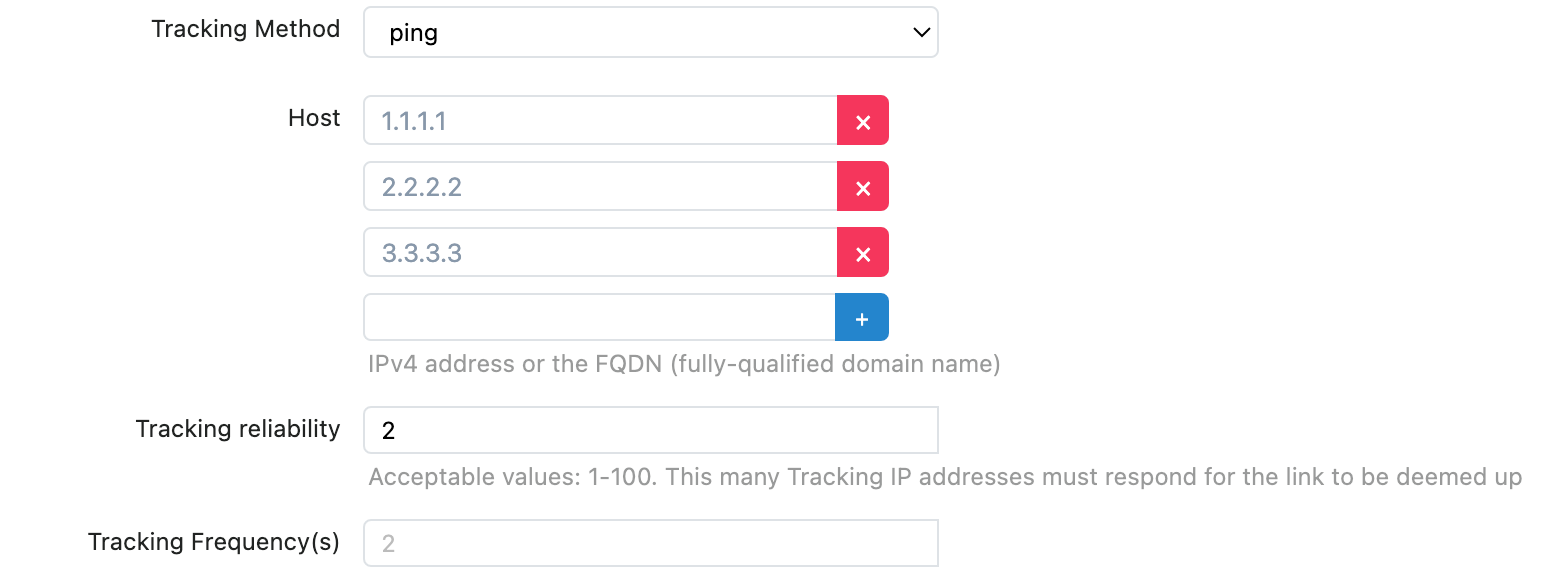Click the Tracking Frequency(s) input field
The width and height of the screenshot is (1554, 580).
click(650, 543)
